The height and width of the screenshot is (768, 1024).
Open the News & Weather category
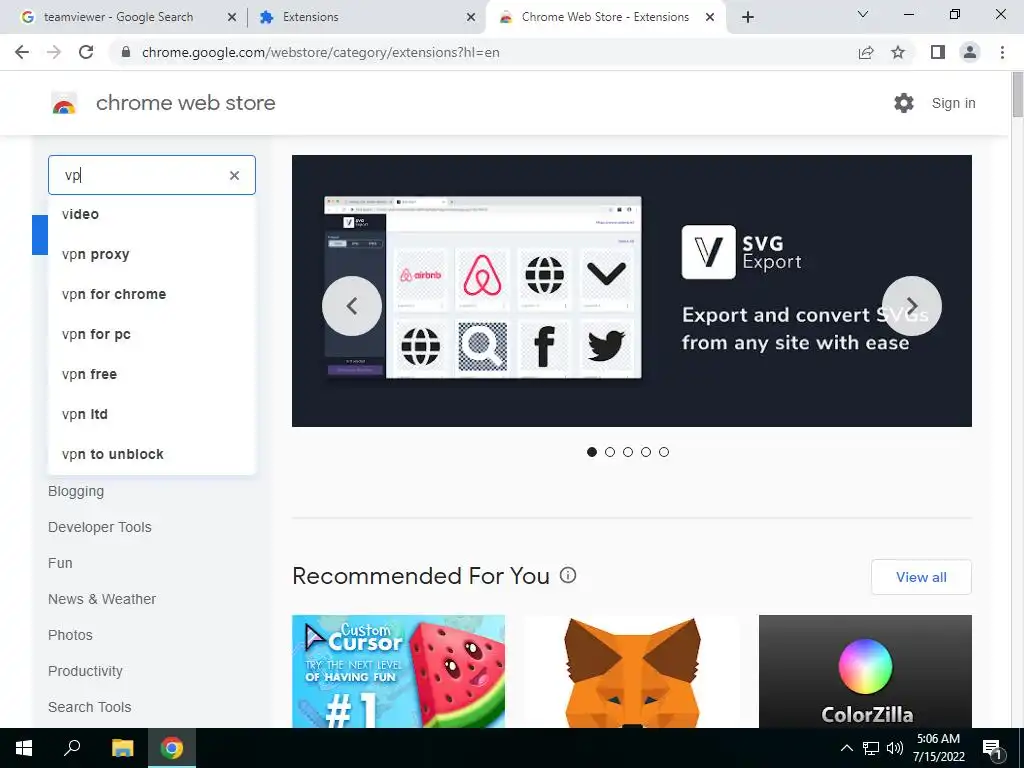tap(102, 599)
